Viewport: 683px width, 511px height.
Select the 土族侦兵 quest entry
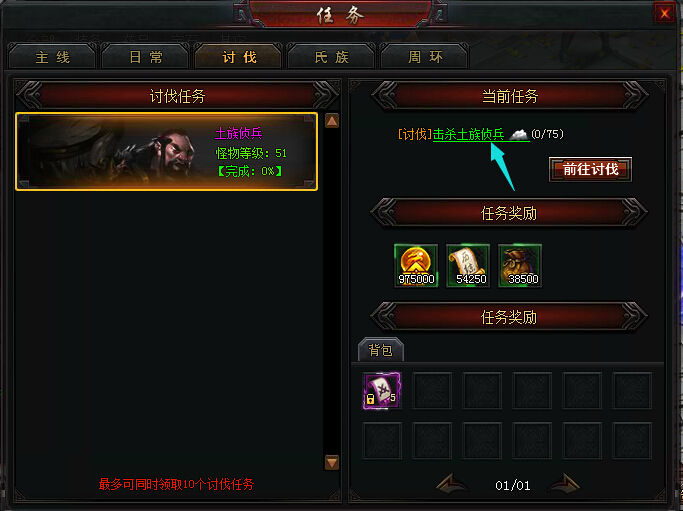[x=166, y=152]
